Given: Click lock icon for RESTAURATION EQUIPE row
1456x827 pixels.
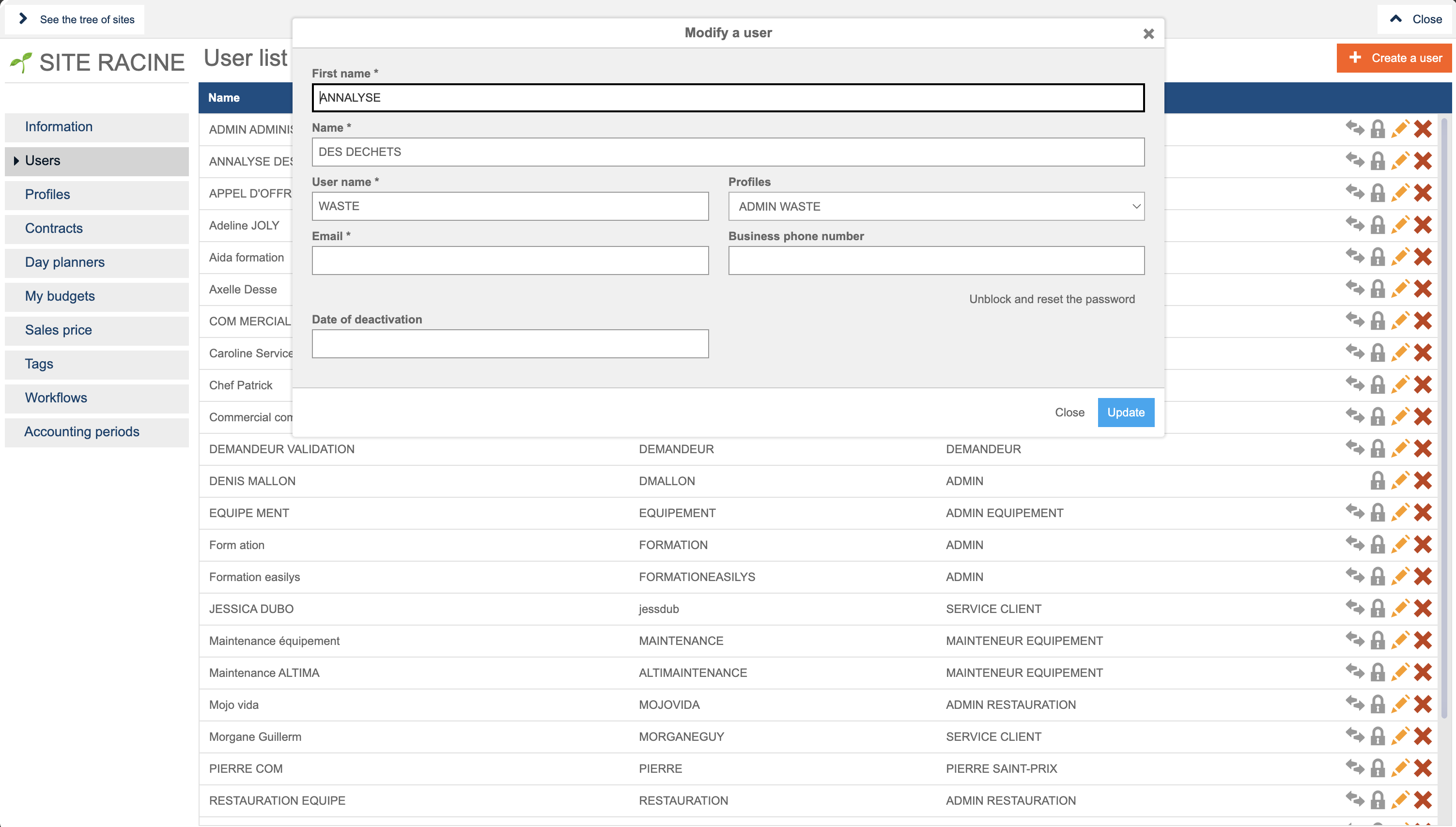Looking at the screenshot, I should click(x=1378, y=800).
